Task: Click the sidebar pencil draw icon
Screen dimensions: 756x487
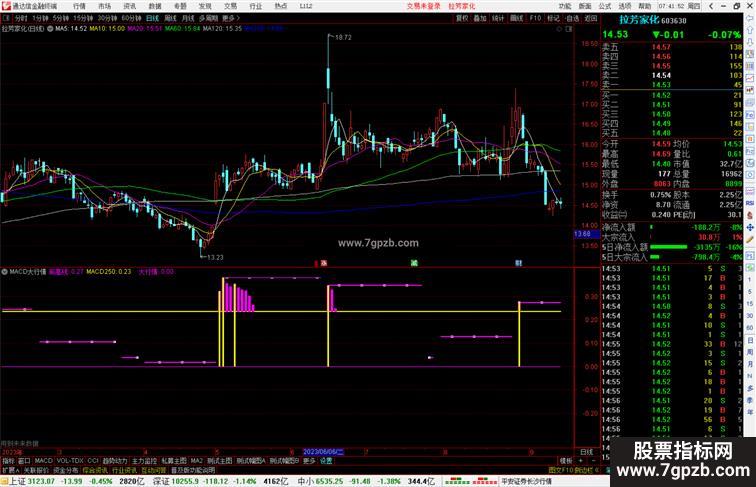Action: pos(750,239)
